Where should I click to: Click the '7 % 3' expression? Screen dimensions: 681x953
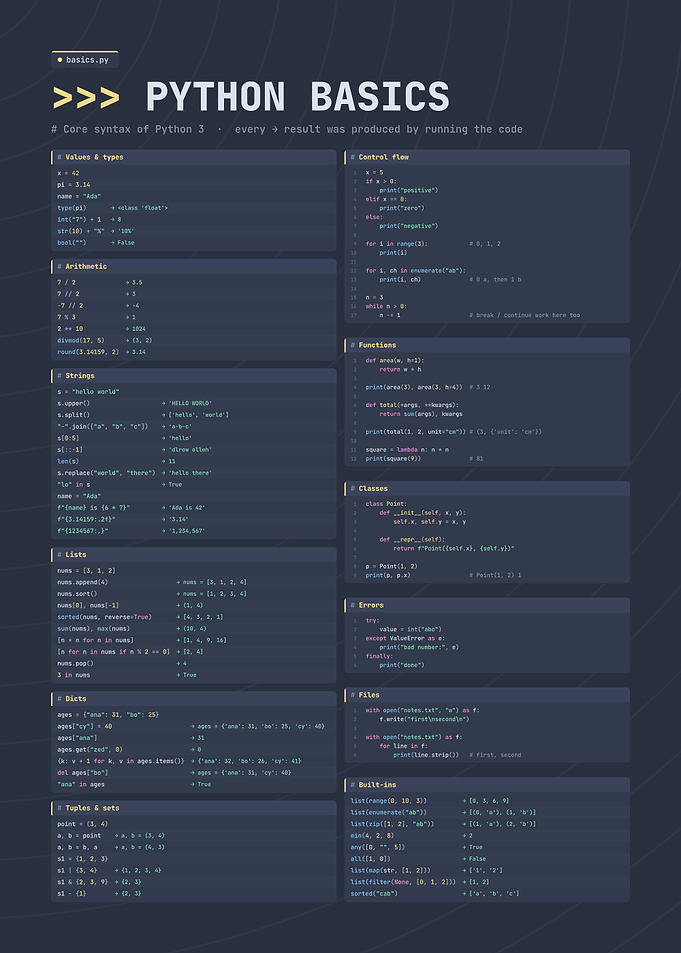(66, 317)
